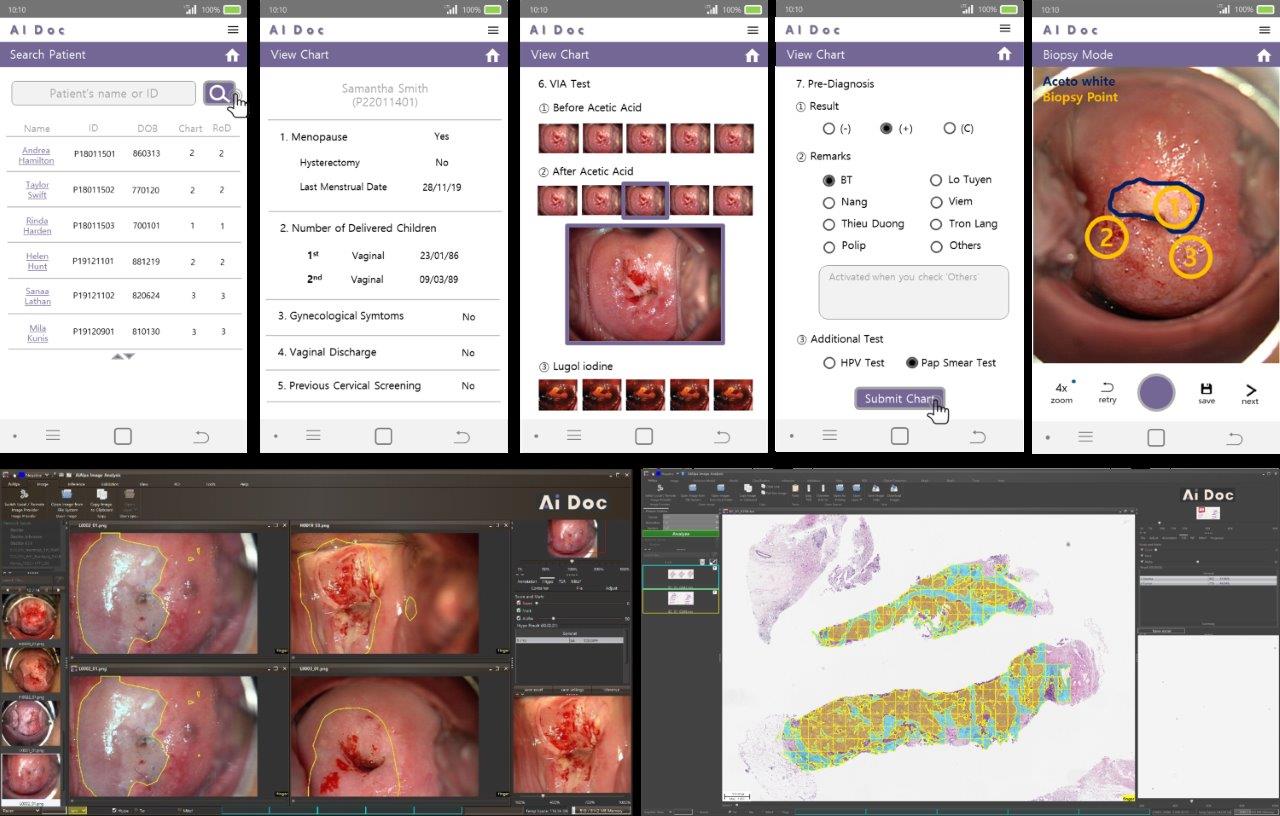
Task: Tap the magnifier icon on Search Patient screen
Action: click(218, 93)
